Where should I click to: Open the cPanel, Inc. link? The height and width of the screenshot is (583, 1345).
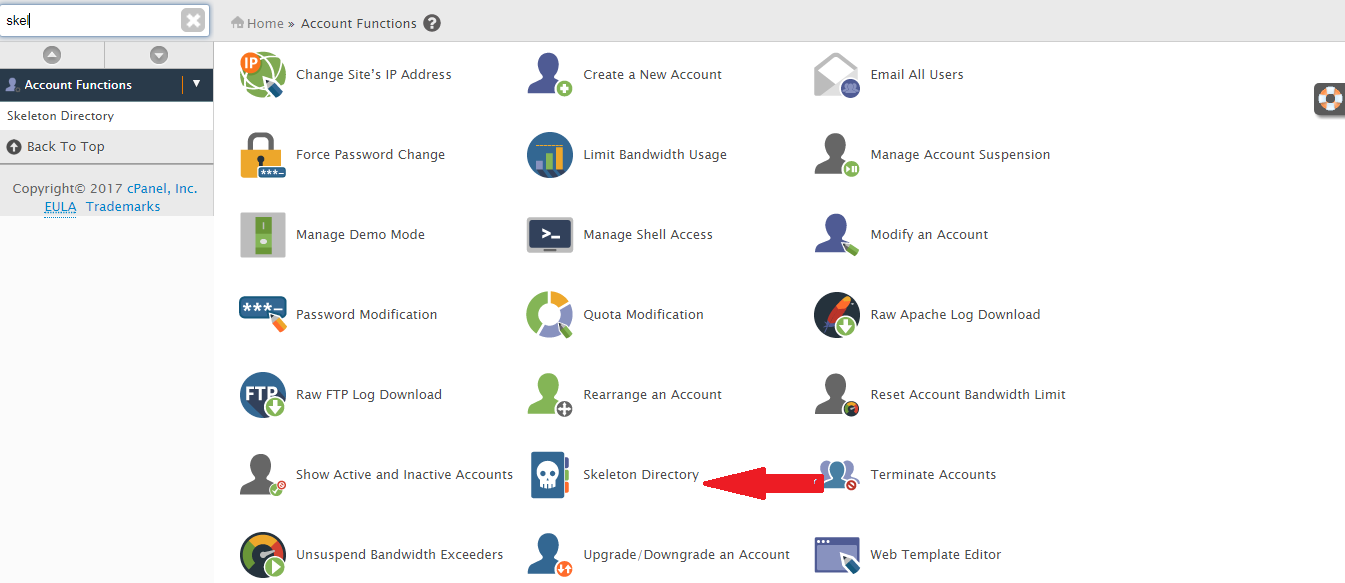point(162,188)
